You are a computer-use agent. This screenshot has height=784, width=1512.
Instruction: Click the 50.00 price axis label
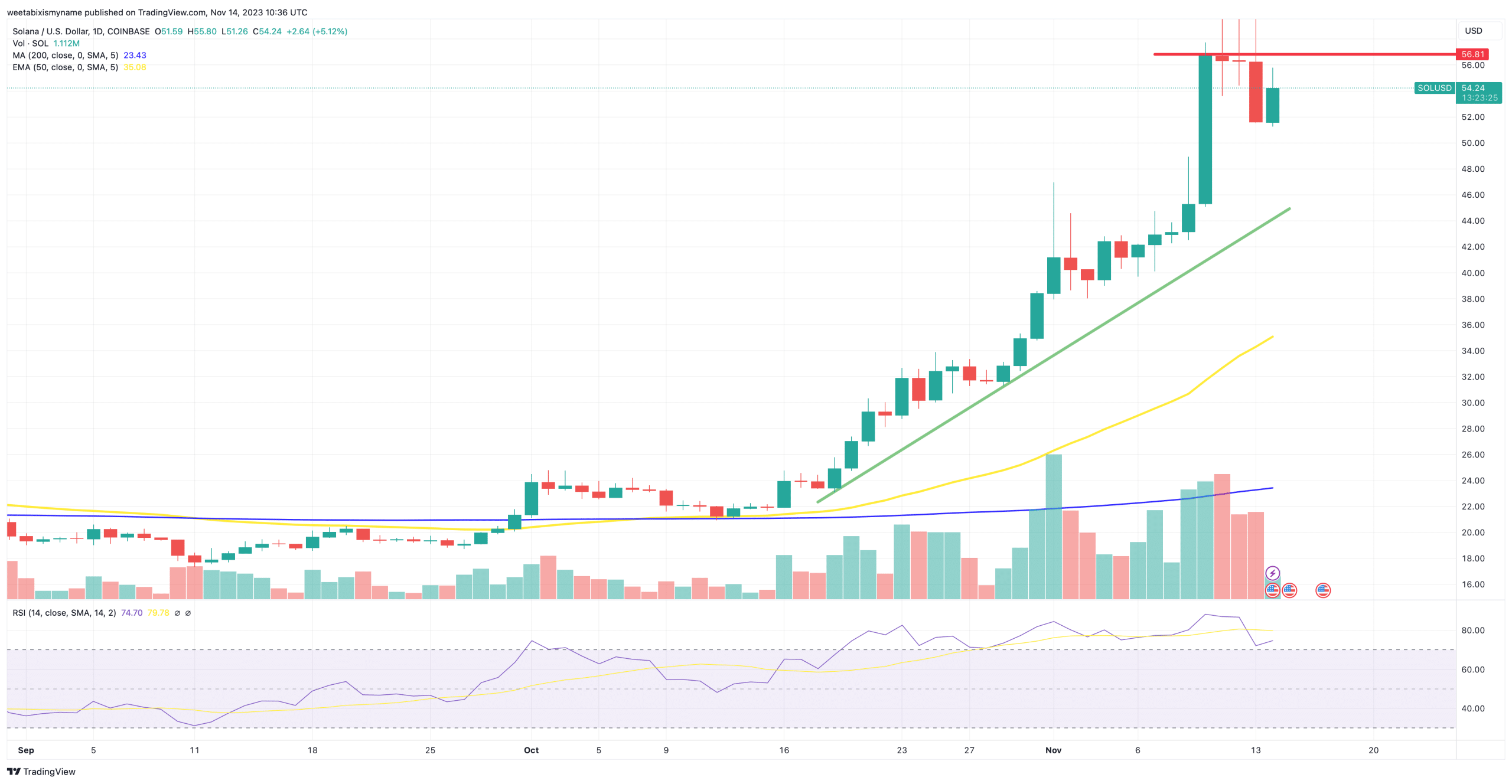[x=1473, y=143]
